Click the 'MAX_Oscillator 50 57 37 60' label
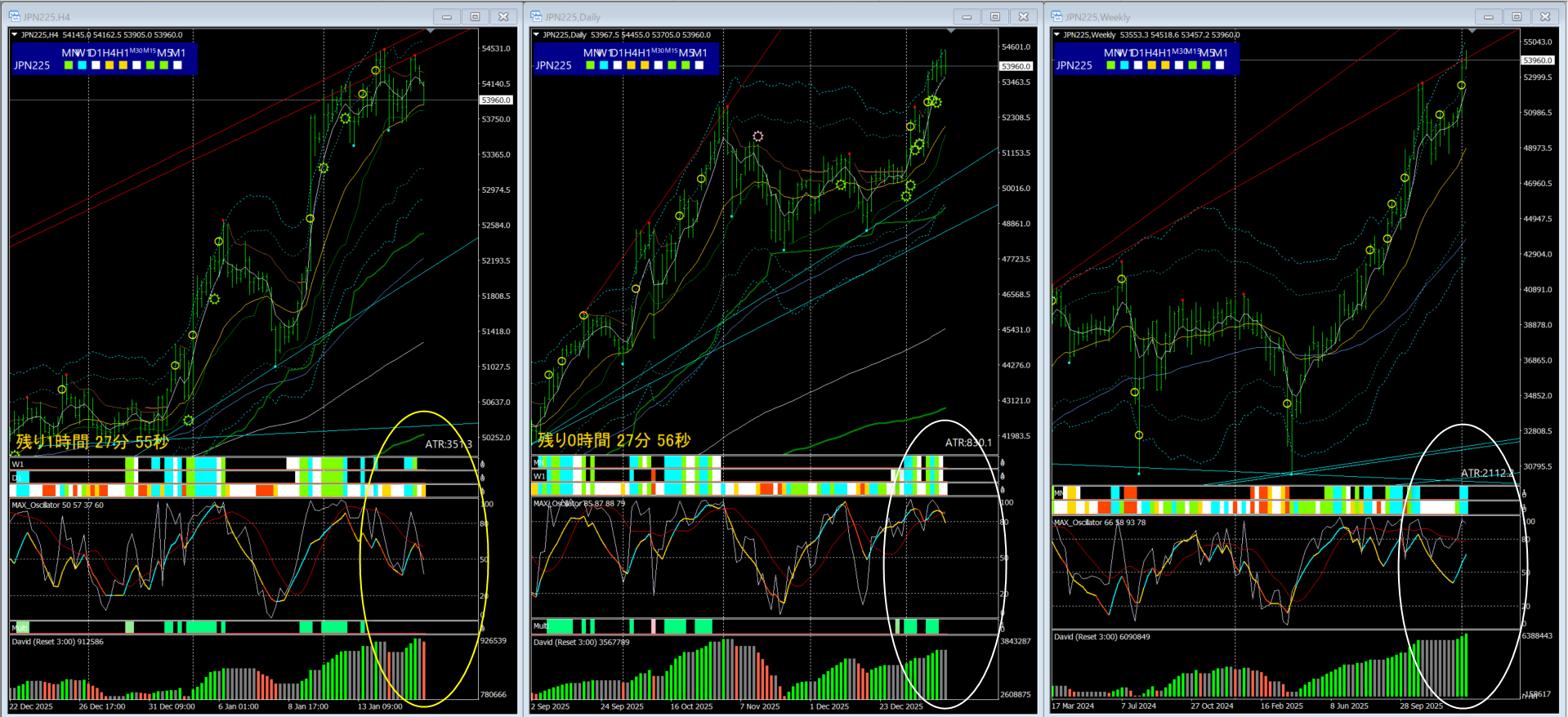1568x717 pixels. point(57,505)
